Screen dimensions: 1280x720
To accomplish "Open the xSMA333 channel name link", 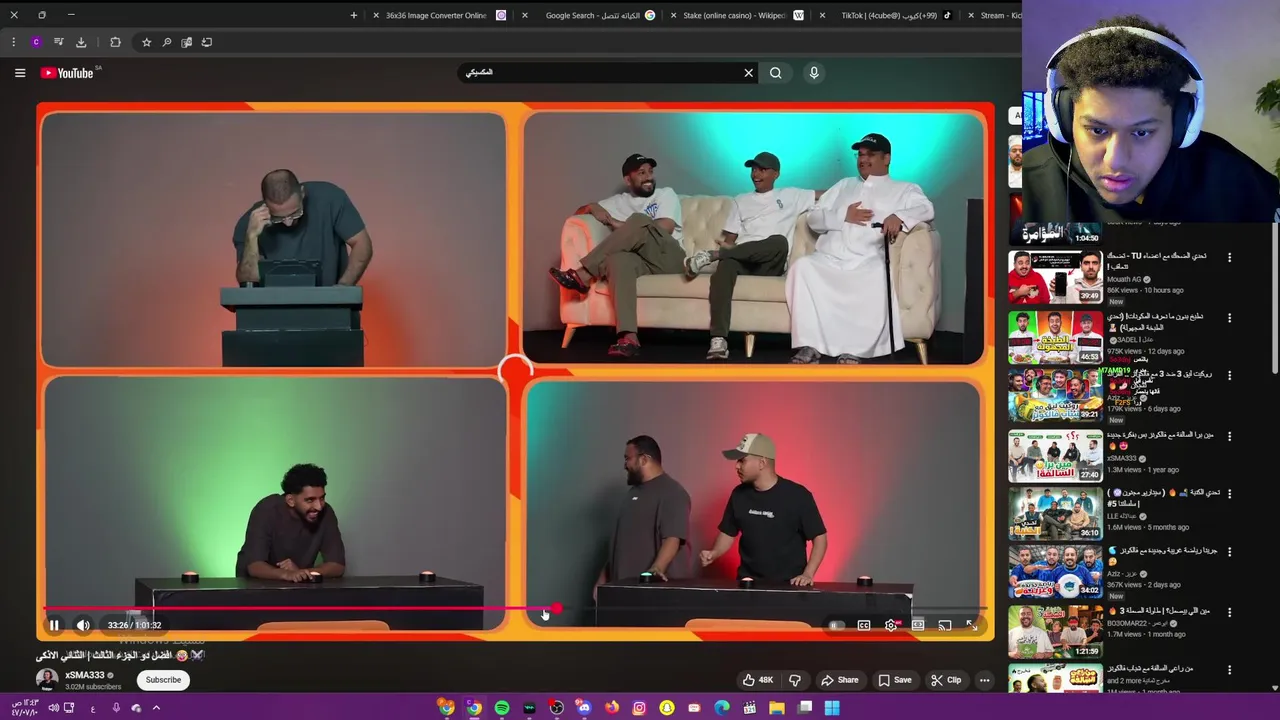I will [85, 675].
